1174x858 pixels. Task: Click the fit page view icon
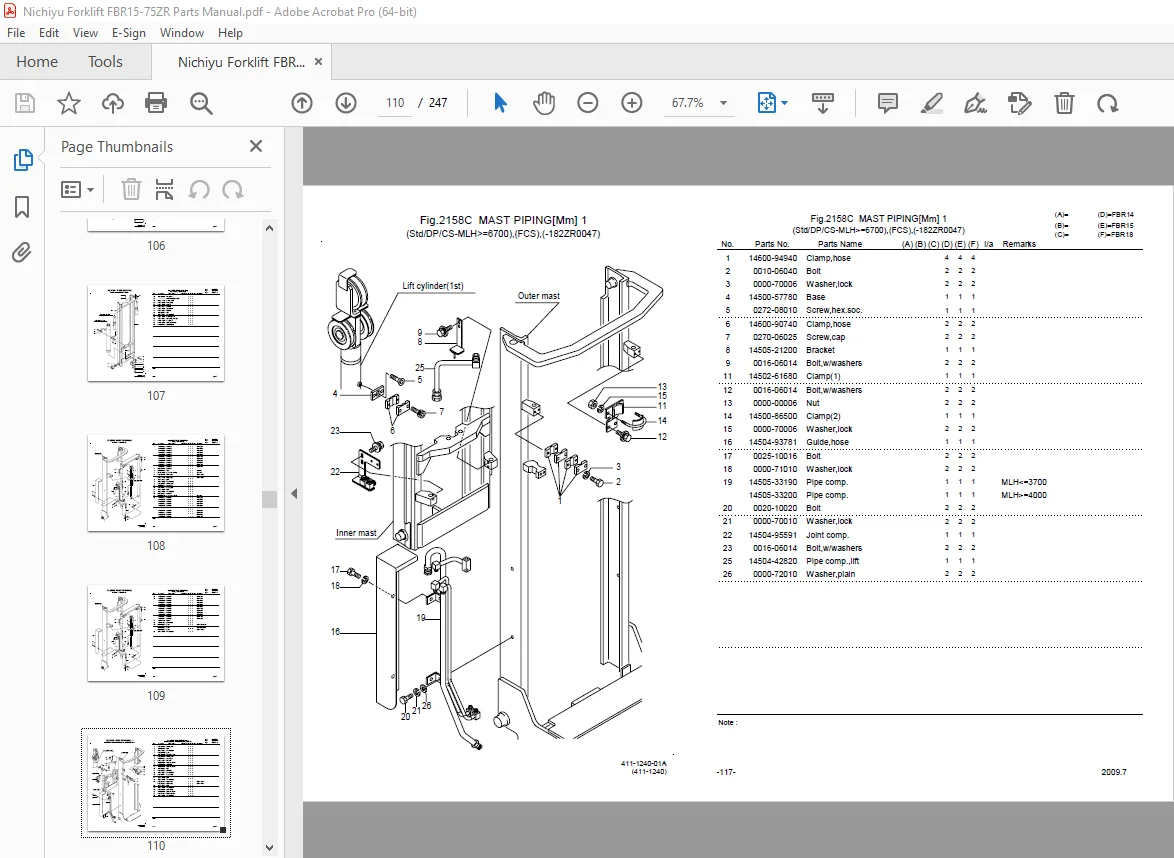tap(767, 103)
